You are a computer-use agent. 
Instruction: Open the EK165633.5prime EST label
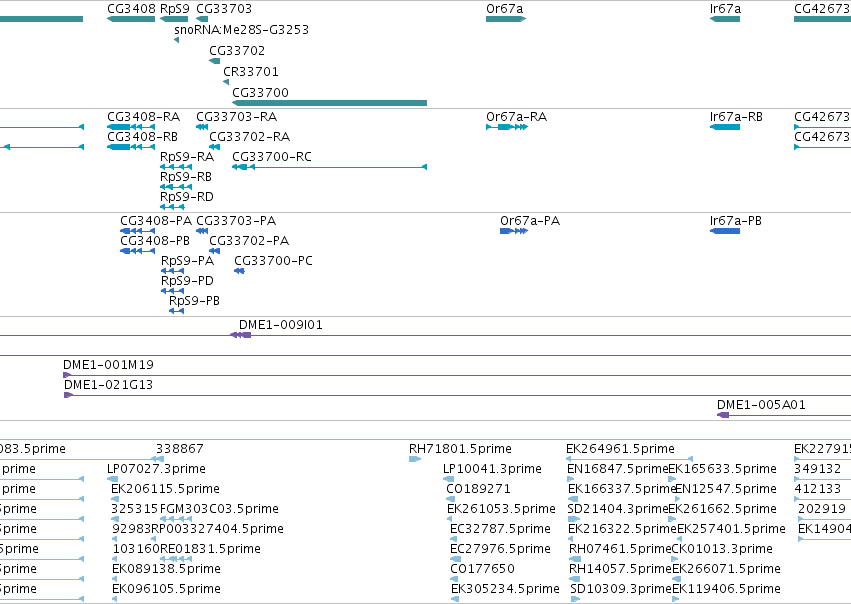click(722, 469)
